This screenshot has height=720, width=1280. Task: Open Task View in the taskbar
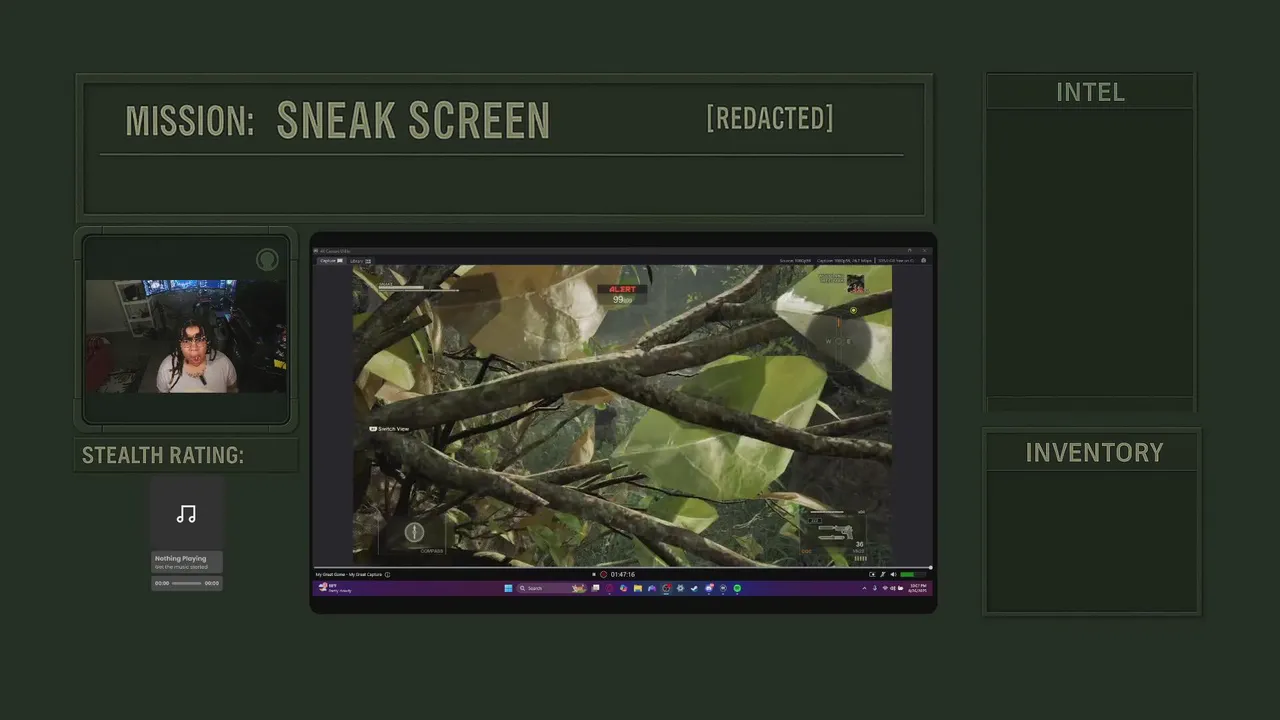[595, 588]
